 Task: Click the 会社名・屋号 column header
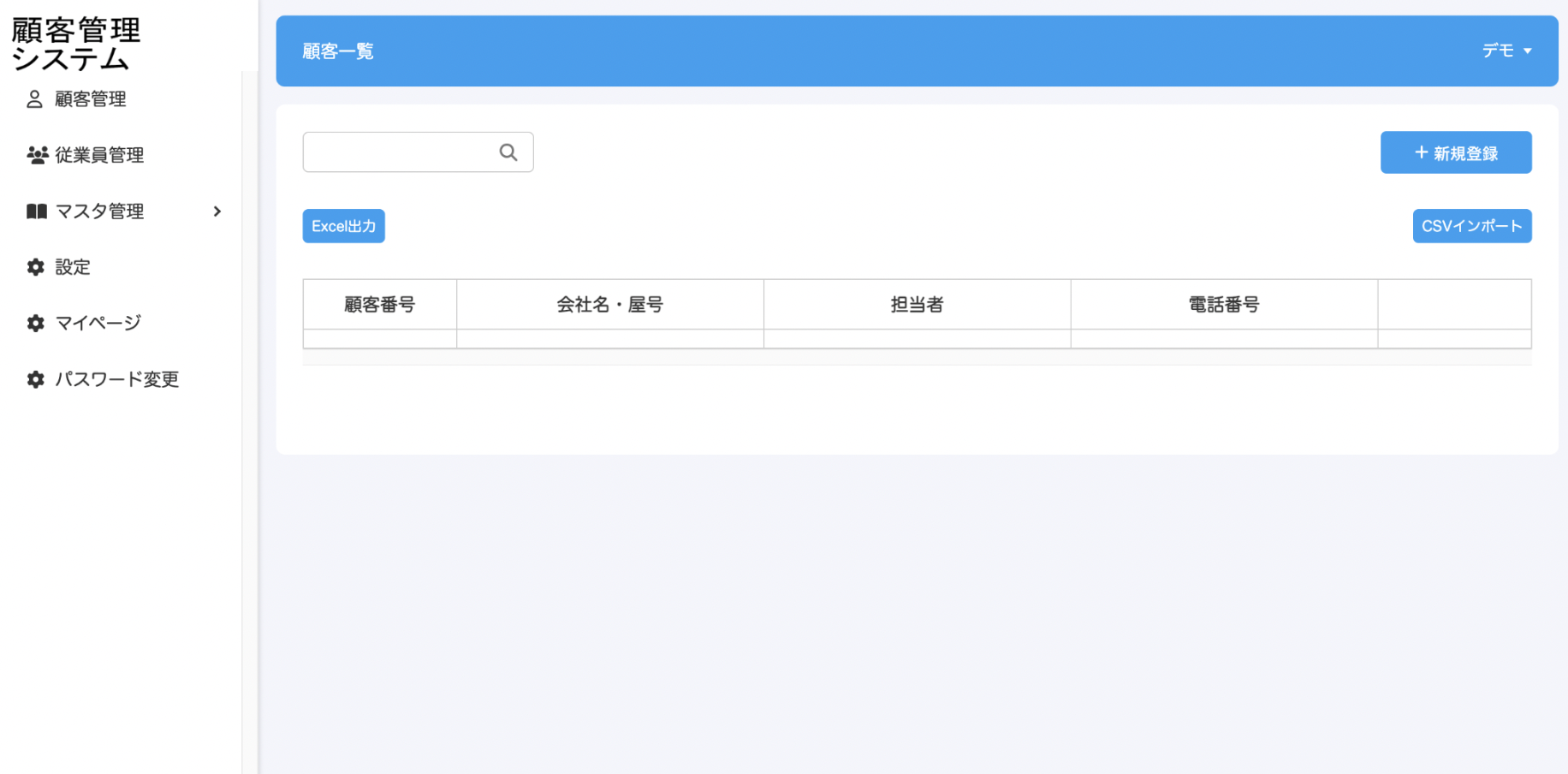point(609,305)
